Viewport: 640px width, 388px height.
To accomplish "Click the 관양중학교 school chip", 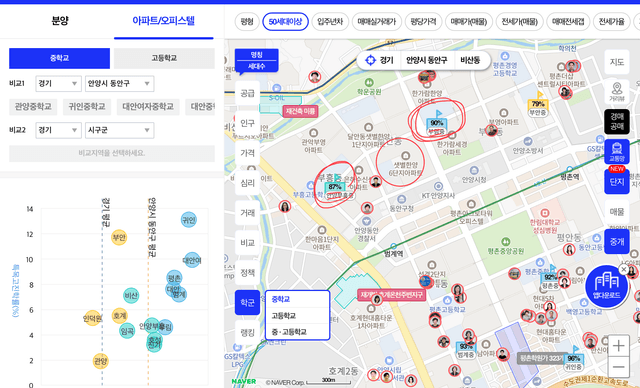I will pyautogui.click(x=33, y=107).
